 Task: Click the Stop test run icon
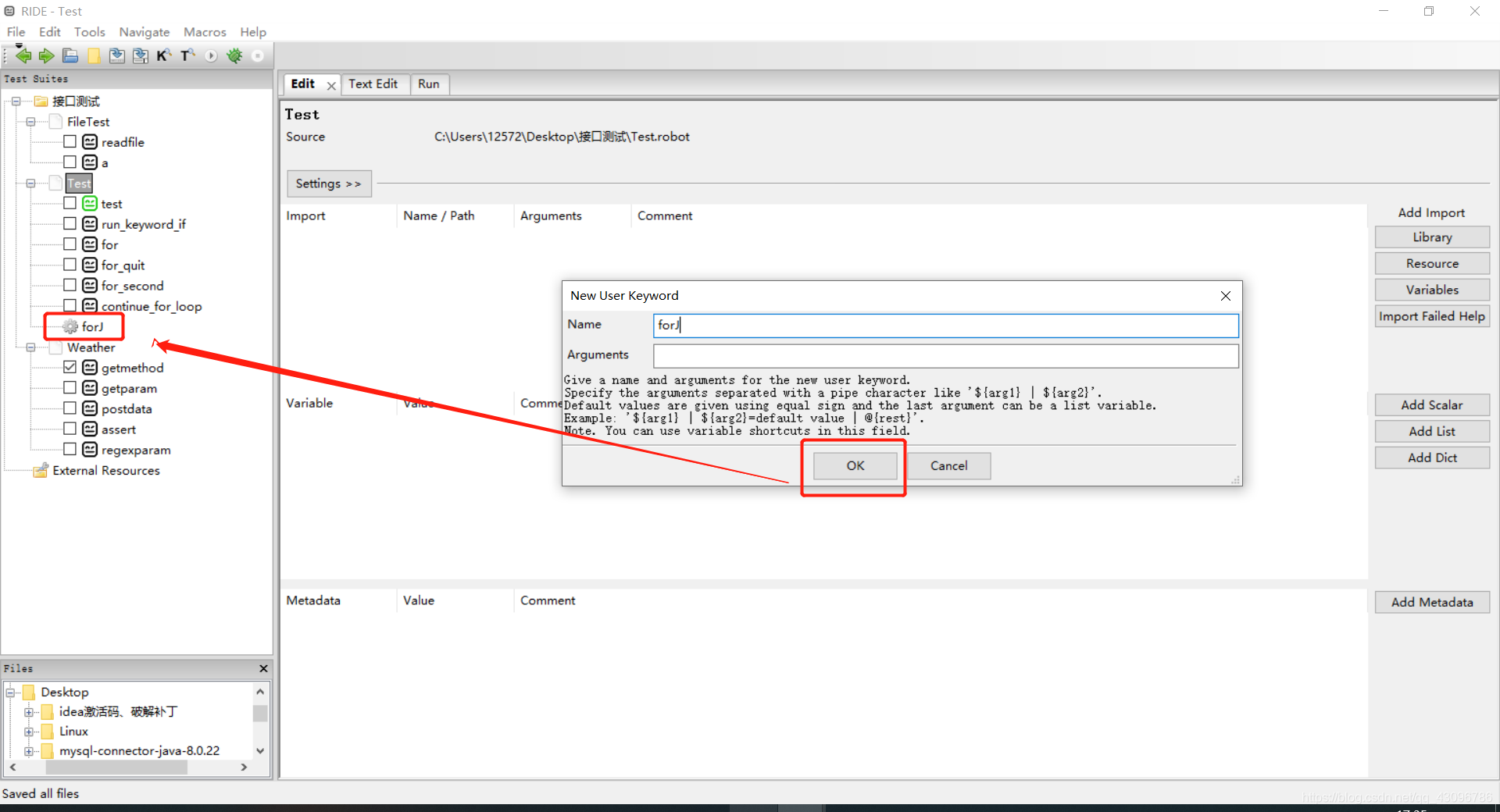click(x=258, y=55)
